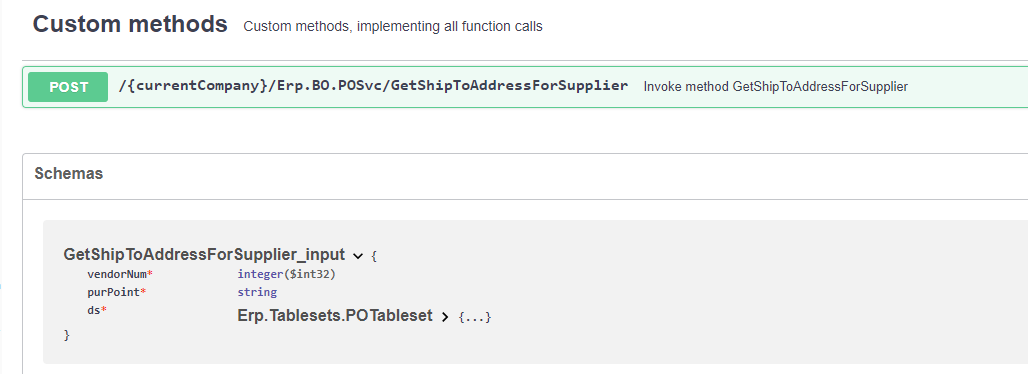This screenshot has width=1028, height=374.
Task: Expand the arrow next to Erp.Tablesets.POTableset
Action: pyautogui.click(x=445, y=317)
